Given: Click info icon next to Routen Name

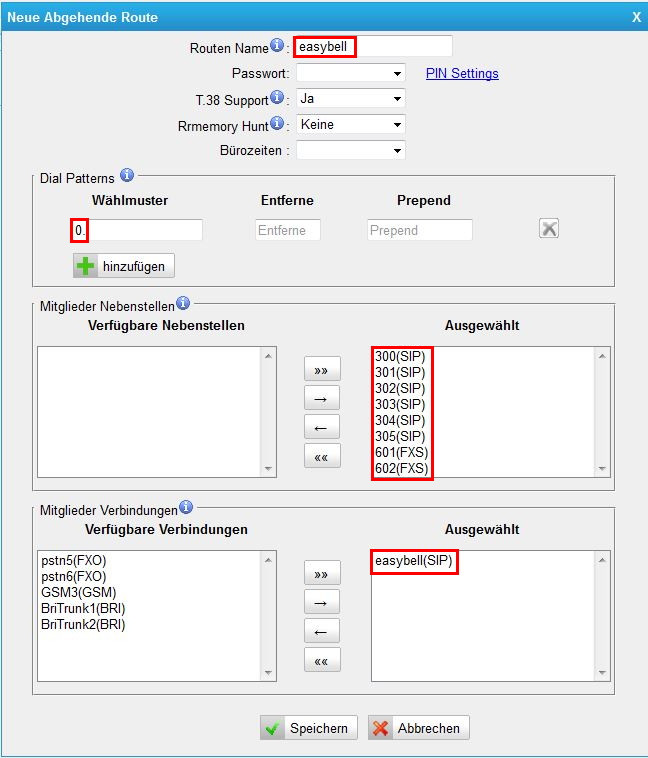Looking at the screenshot, I should click(277, 46).
